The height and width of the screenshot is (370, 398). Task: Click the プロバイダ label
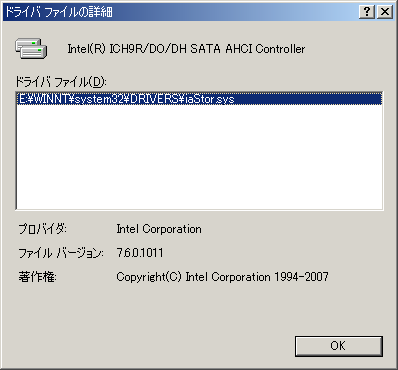click(42, 229)
